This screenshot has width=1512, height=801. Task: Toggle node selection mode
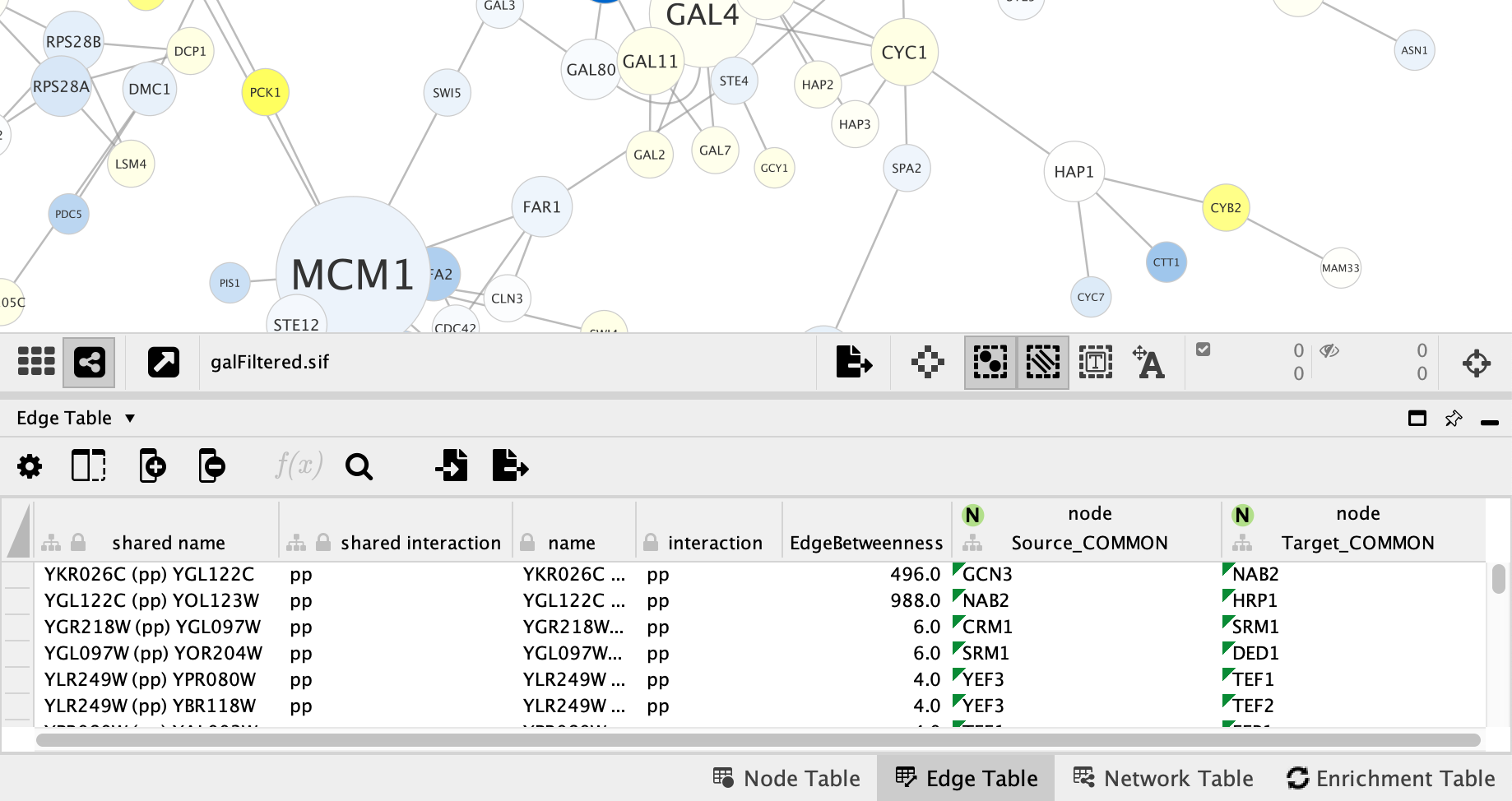tap(990, 362)
